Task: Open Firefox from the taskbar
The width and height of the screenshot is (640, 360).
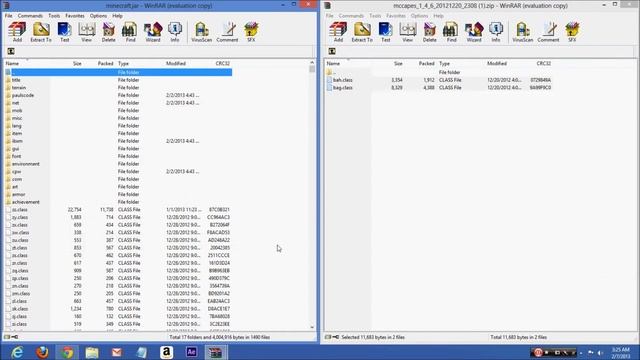Action: (42, 352)
